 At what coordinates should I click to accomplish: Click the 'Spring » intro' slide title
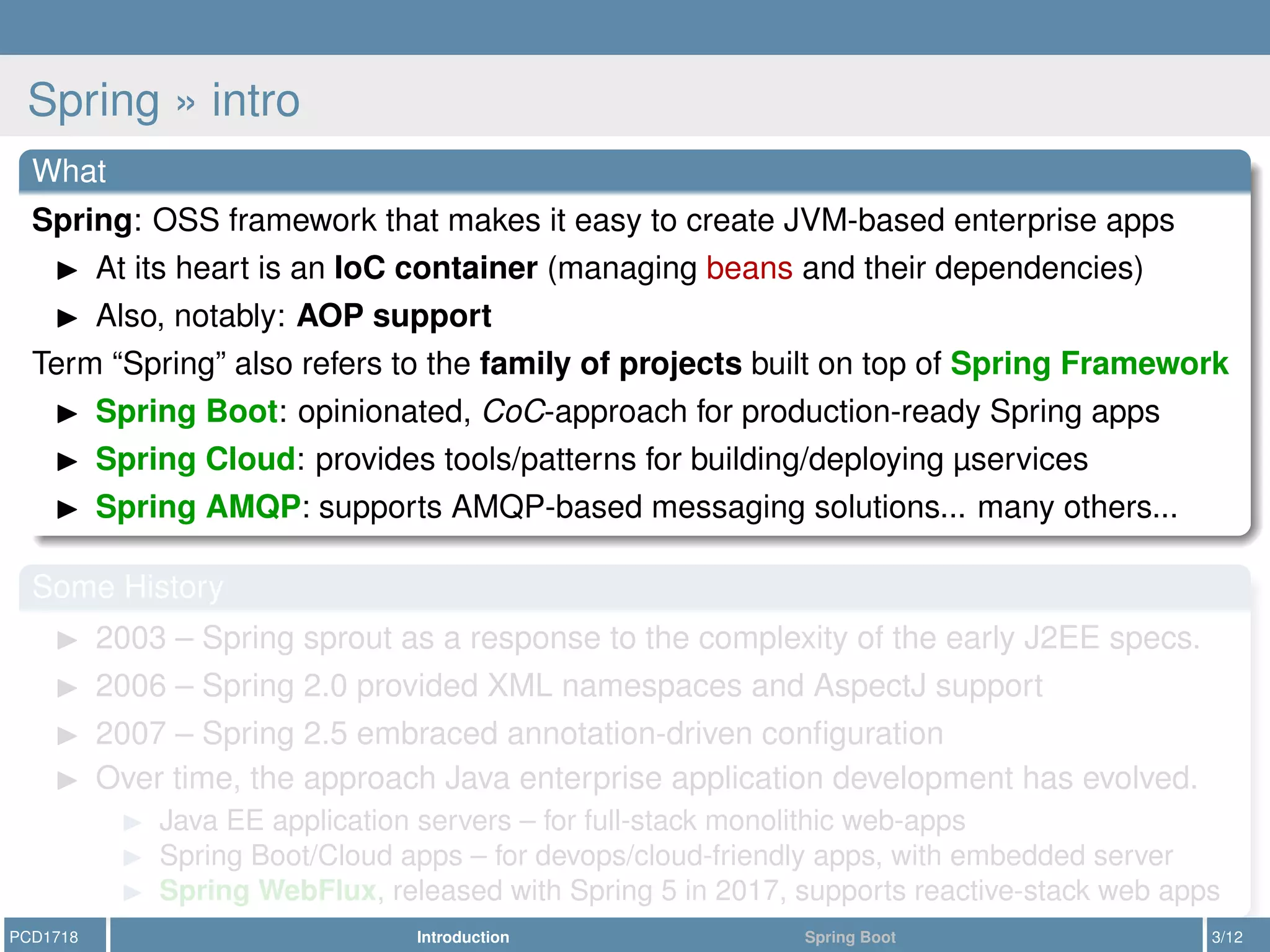(164, 100)
